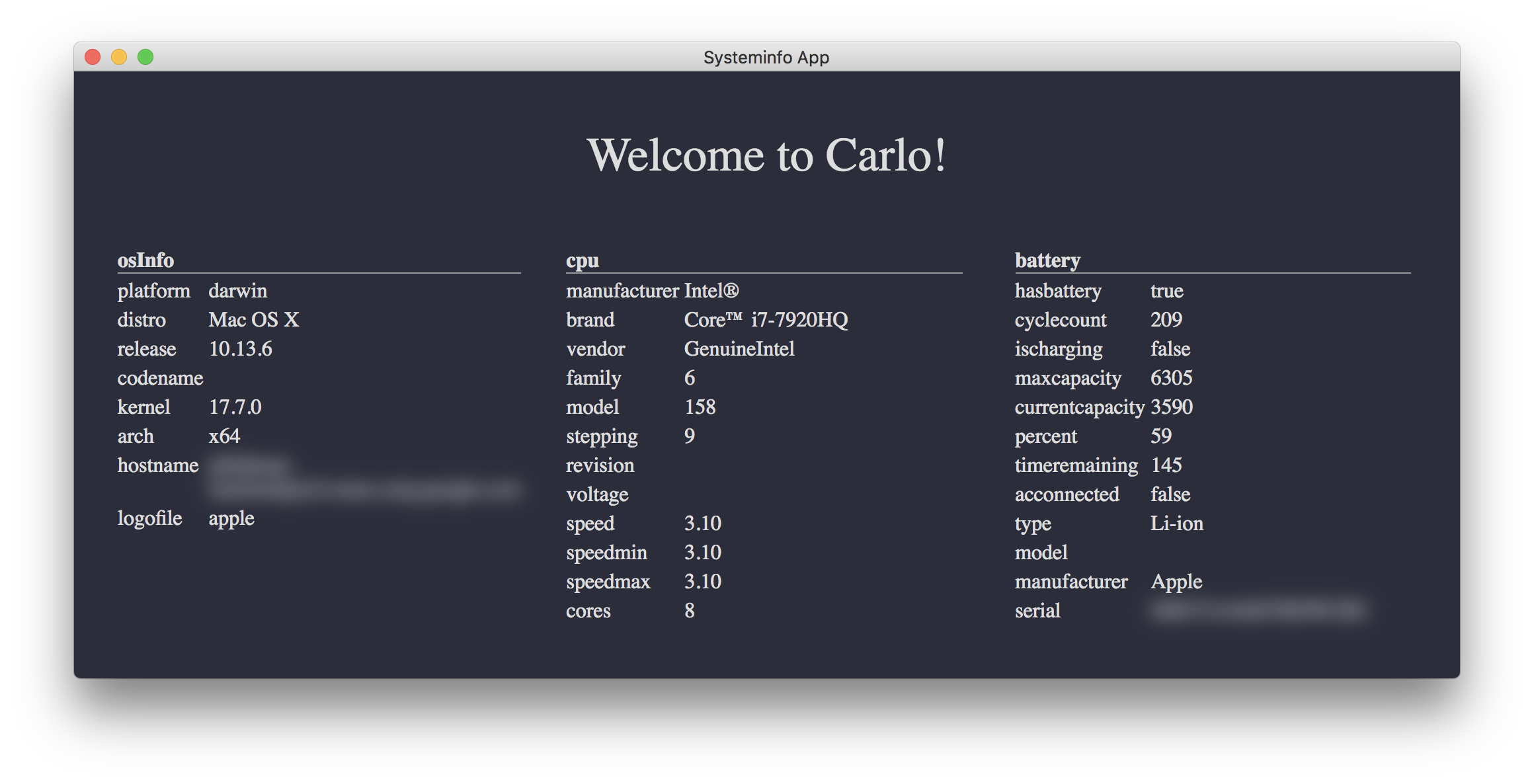The width and height of the screenshot is (1534, 784).
Task: Select the cpu section header
Action: [583, 261]
